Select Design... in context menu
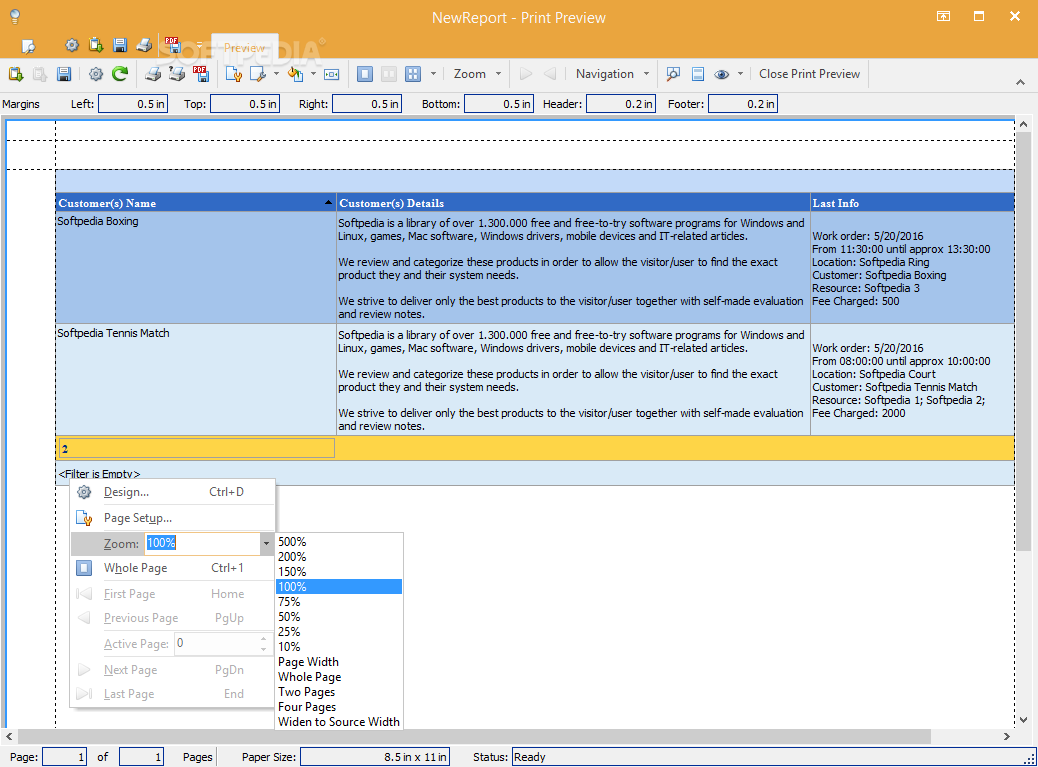1038x767 pixels. (172, 492)
